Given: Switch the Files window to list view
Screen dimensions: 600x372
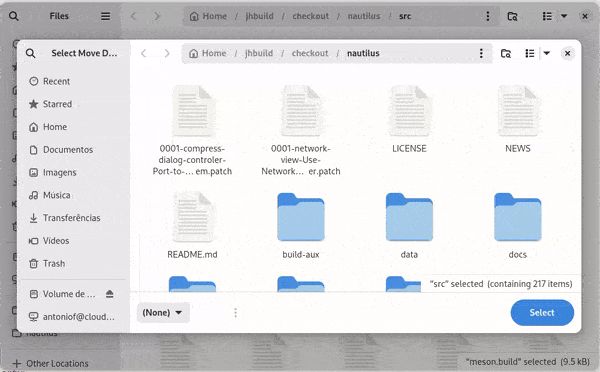Looking at the screenshot, I should tap(547, 16).
